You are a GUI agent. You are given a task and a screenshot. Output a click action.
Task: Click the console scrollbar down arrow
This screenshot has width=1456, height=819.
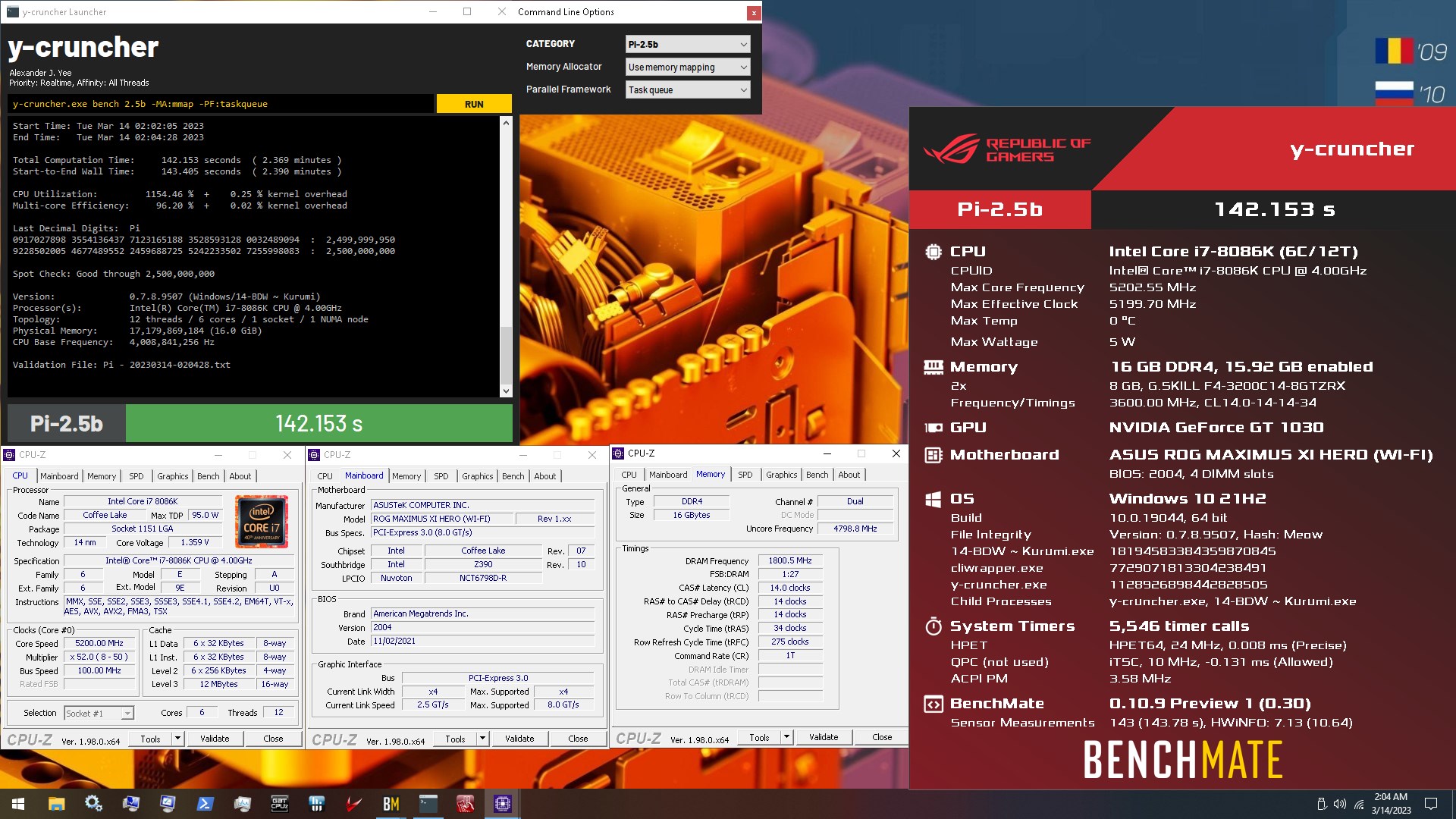point(506,391)
